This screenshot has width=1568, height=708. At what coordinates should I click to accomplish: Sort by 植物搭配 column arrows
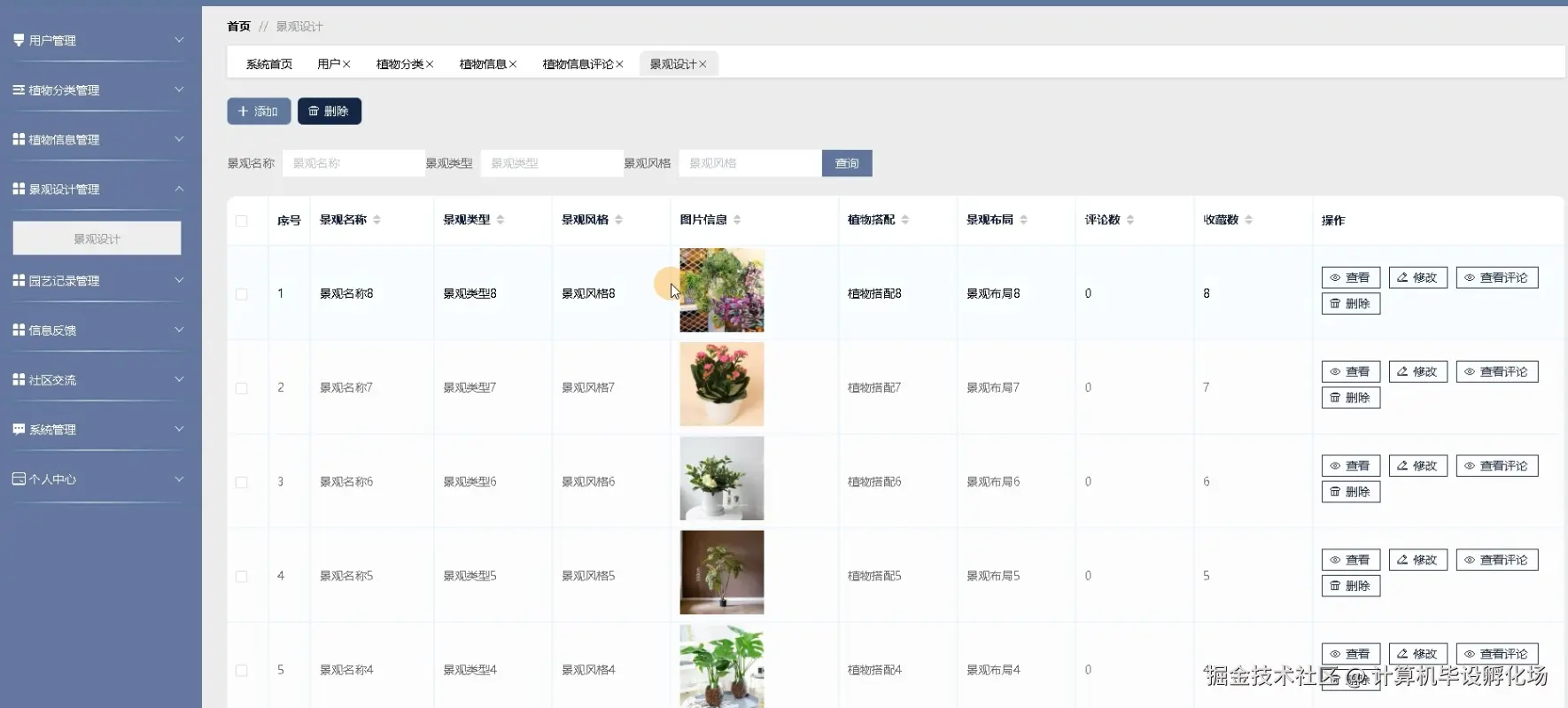[905, 220]
